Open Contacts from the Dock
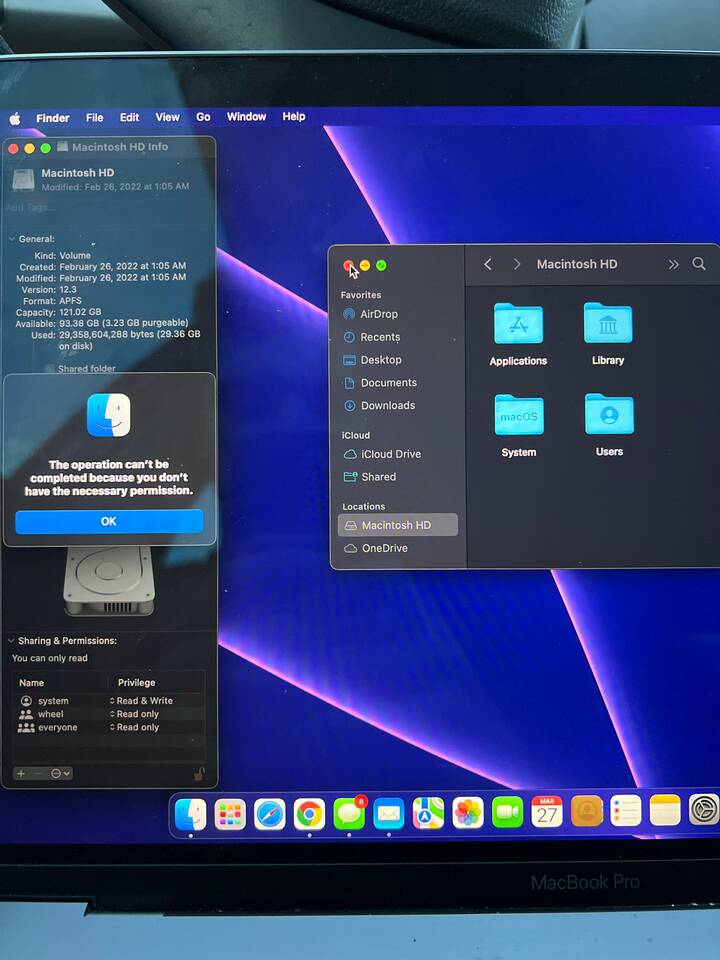 pyautogui.click(x=587, y=811)
